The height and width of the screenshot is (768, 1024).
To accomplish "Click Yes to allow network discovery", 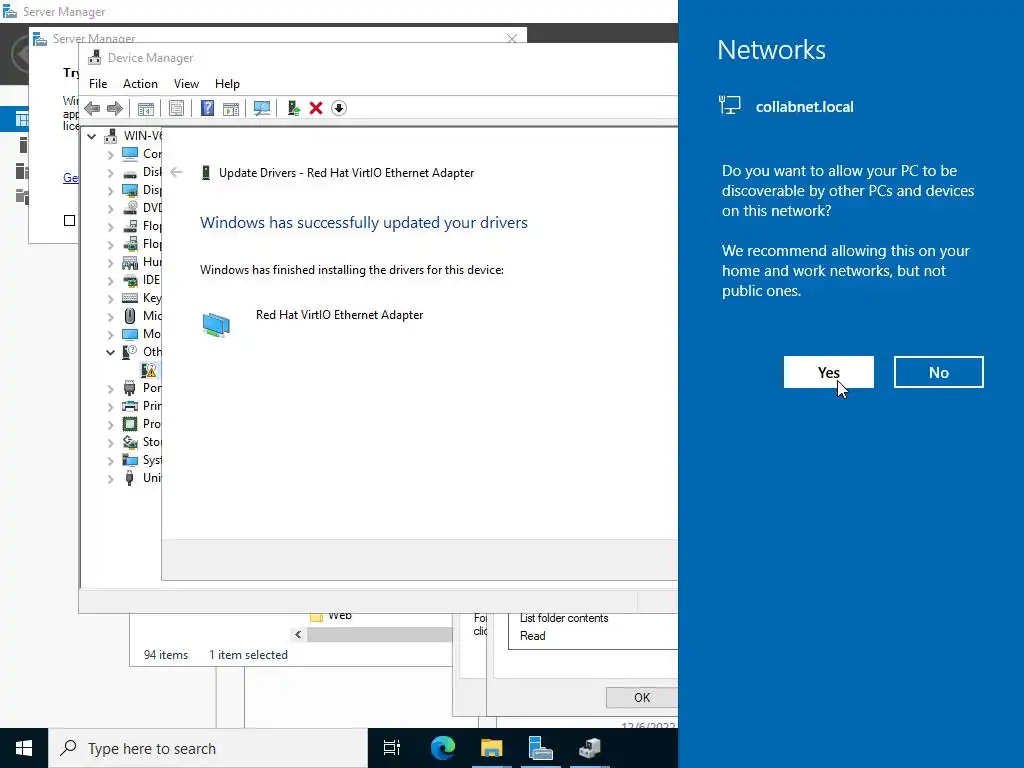I will point(828,372).
